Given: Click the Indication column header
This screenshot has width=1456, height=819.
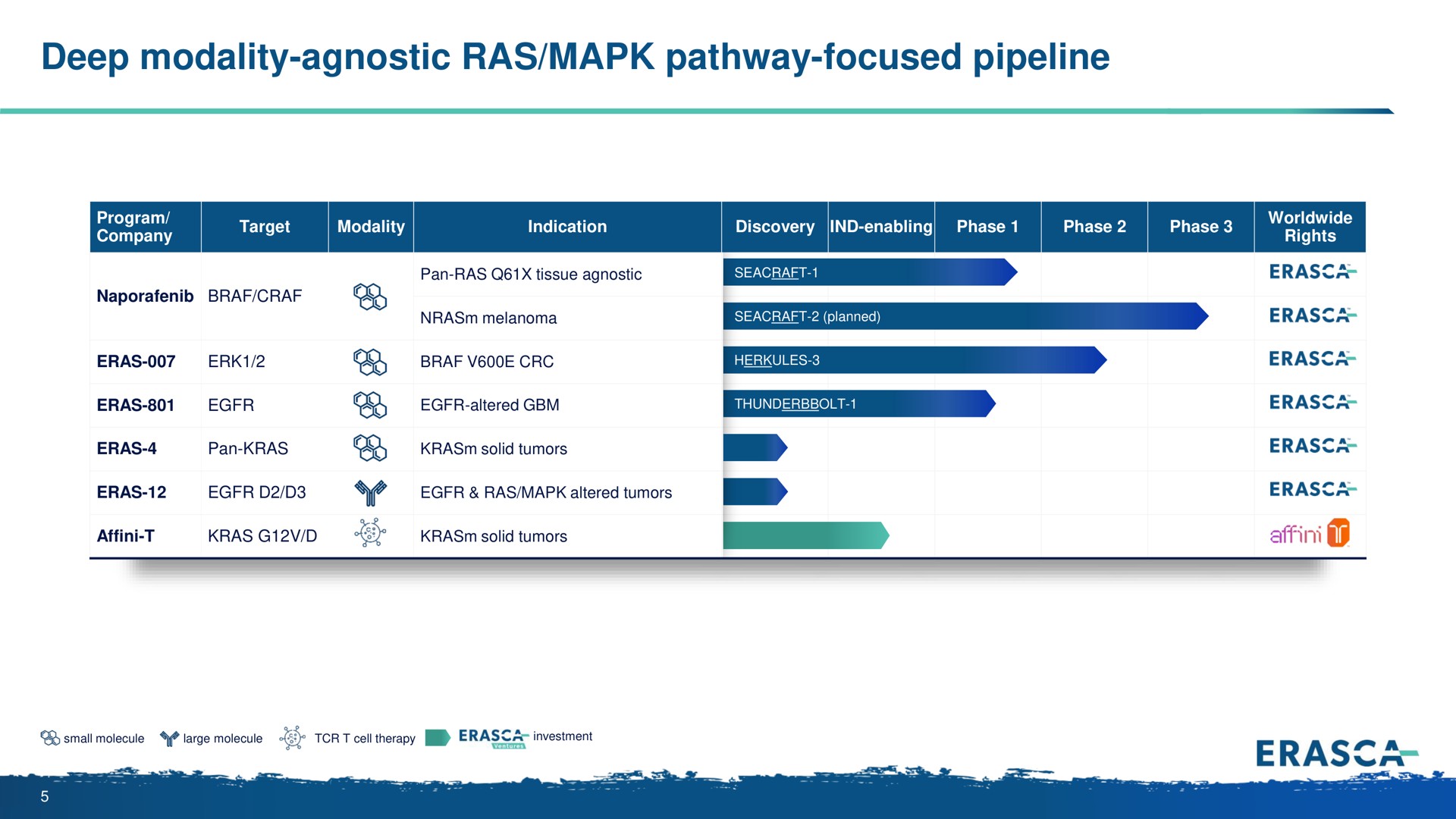Looking at the screenshot, I should tap(567, 227).
